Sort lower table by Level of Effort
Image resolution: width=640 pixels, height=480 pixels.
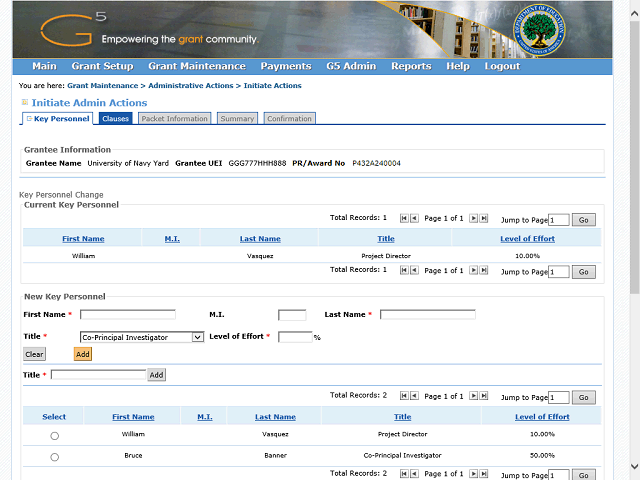pos(542,417)
